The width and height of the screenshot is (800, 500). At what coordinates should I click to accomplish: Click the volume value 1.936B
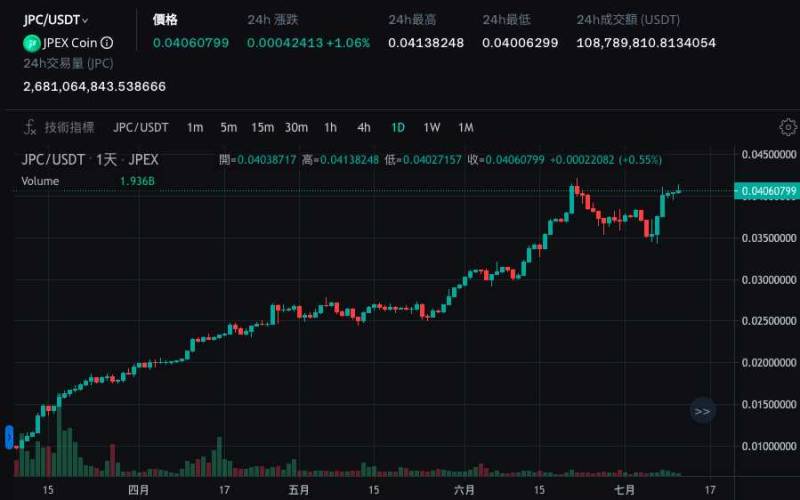(x=137, y=181)
